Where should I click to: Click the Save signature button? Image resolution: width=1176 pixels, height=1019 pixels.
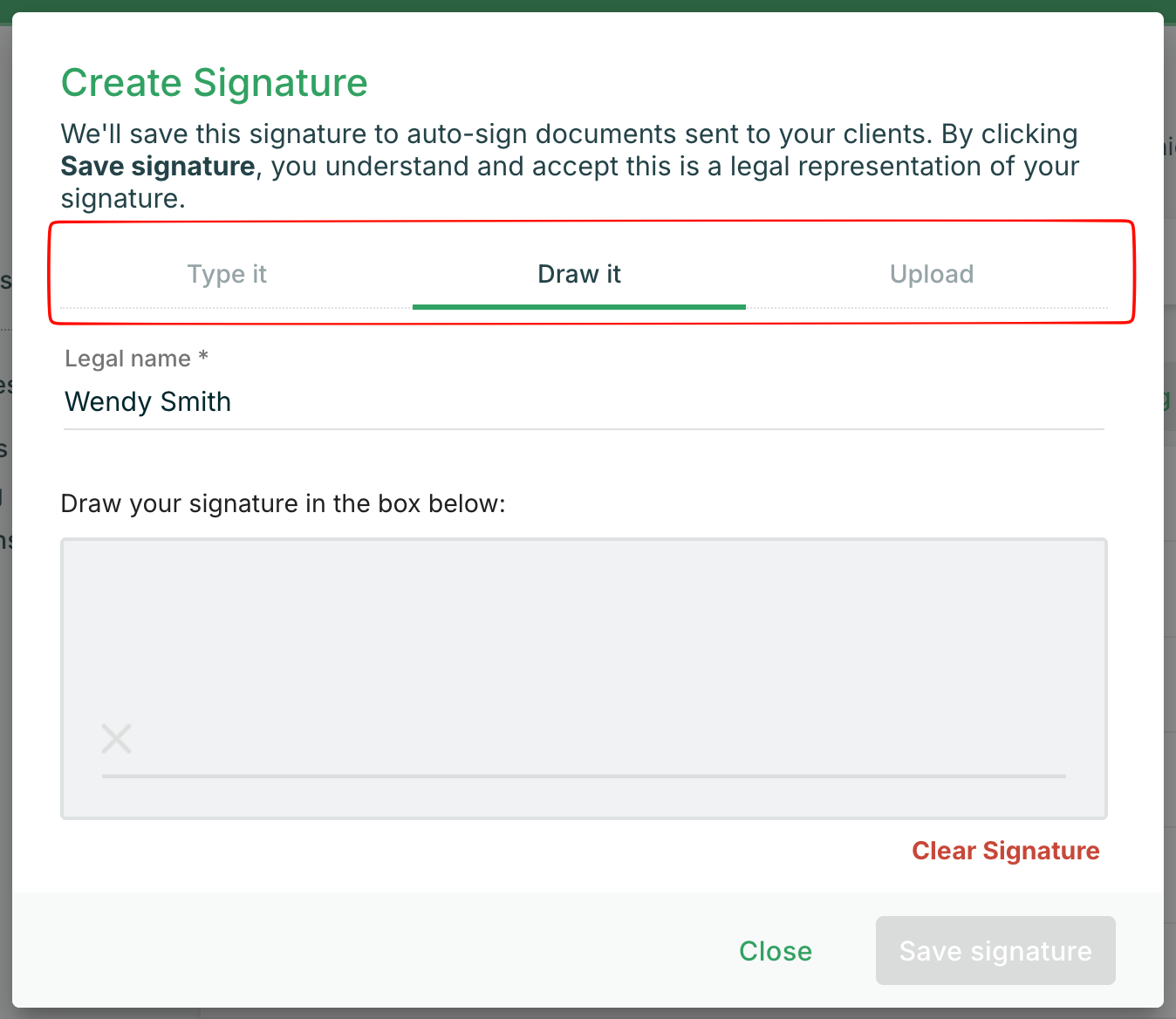(x=995, y=950)
